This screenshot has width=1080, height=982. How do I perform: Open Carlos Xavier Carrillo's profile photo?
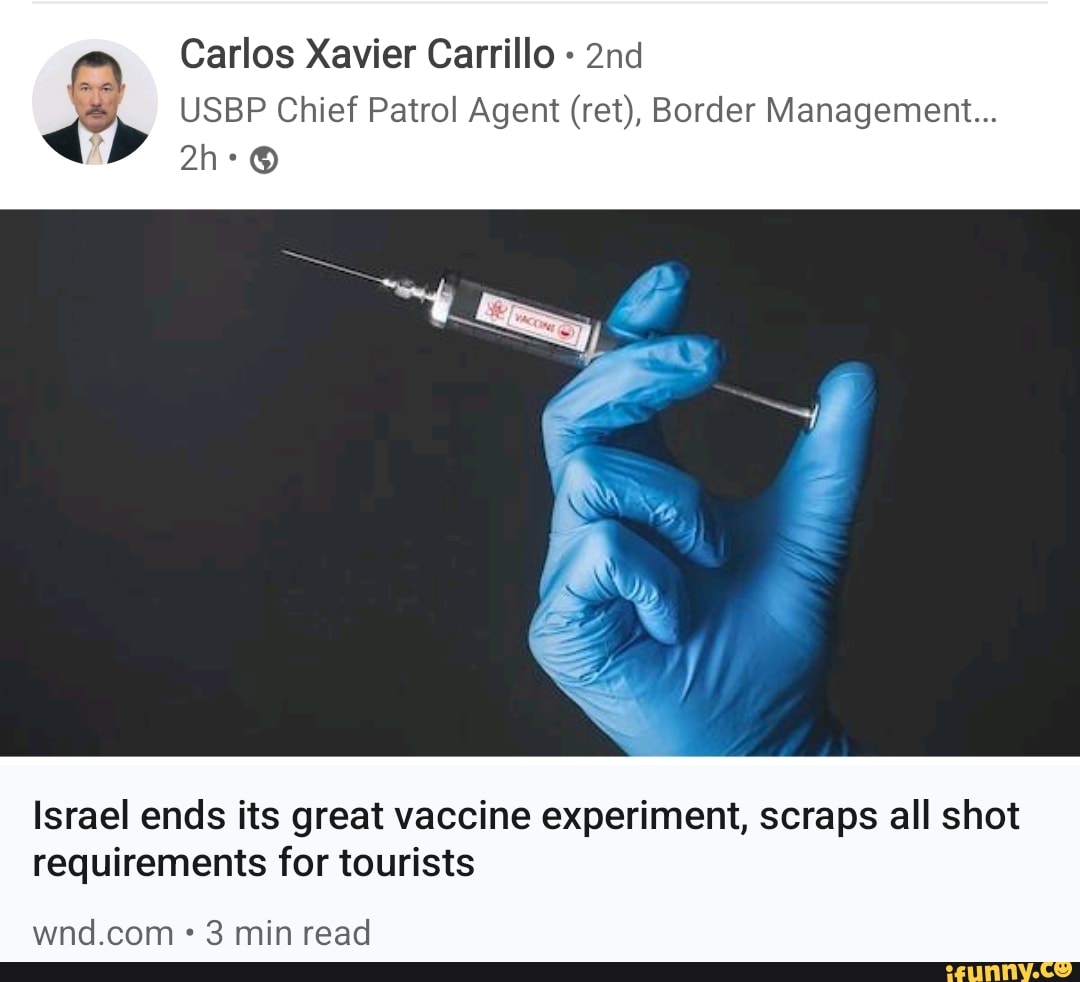click(x=94, y=102)
